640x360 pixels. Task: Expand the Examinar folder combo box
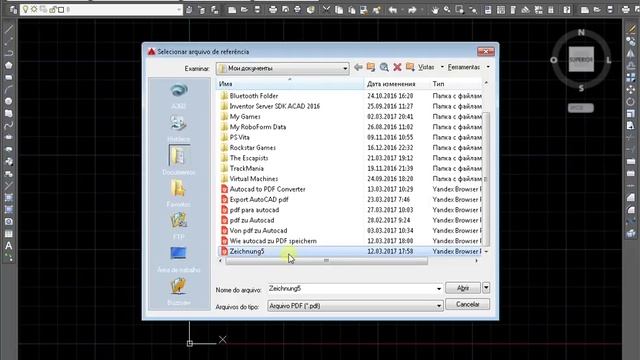345,68
